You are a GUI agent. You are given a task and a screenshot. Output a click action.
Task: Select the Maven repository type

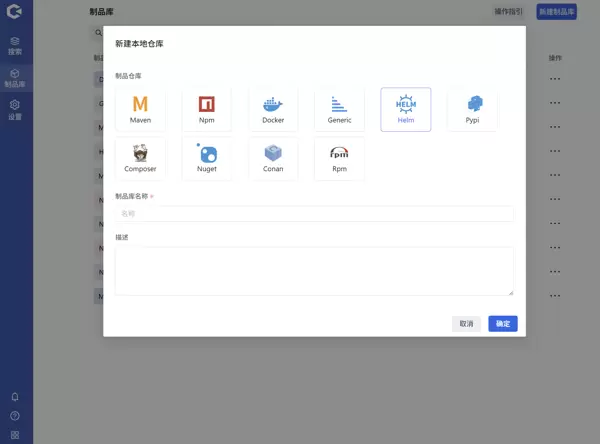pyautogui.click(x=140, y=109)
